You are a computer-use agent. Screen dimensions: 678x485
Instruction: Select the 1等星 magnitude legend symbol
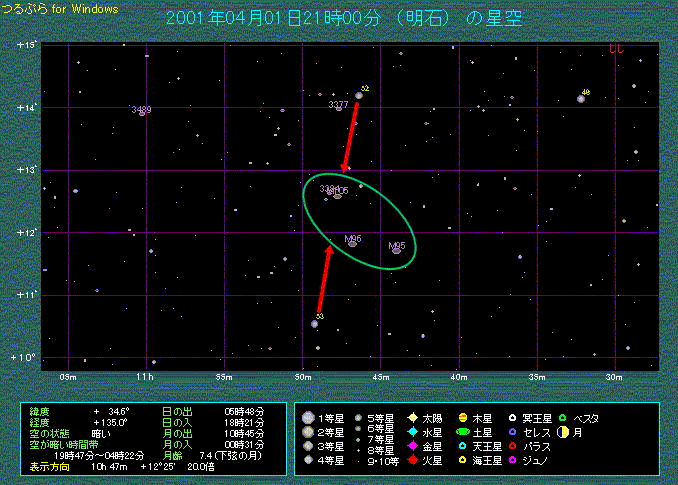[309, 417]
